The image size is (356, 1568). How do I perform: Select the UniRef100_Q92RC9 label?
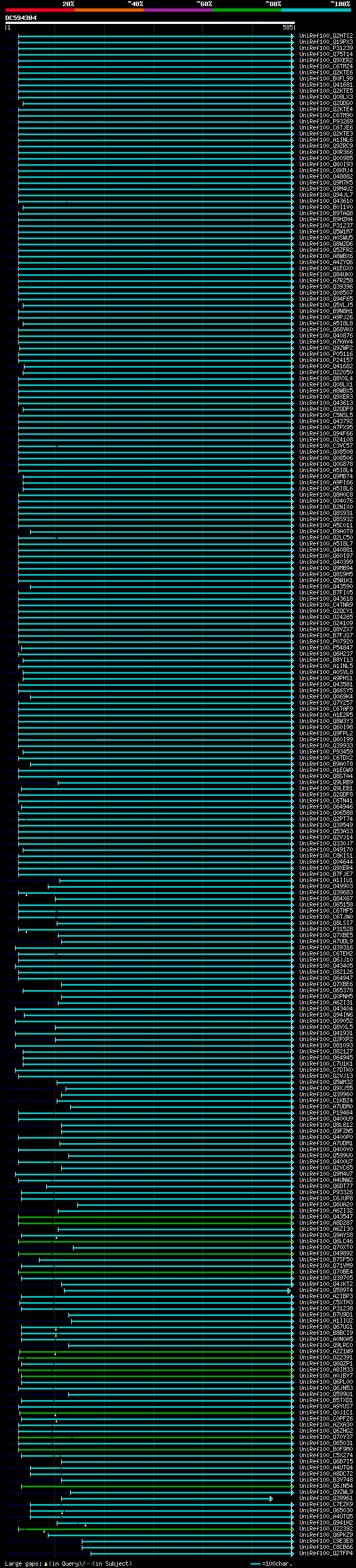click(x=326, y=146)
